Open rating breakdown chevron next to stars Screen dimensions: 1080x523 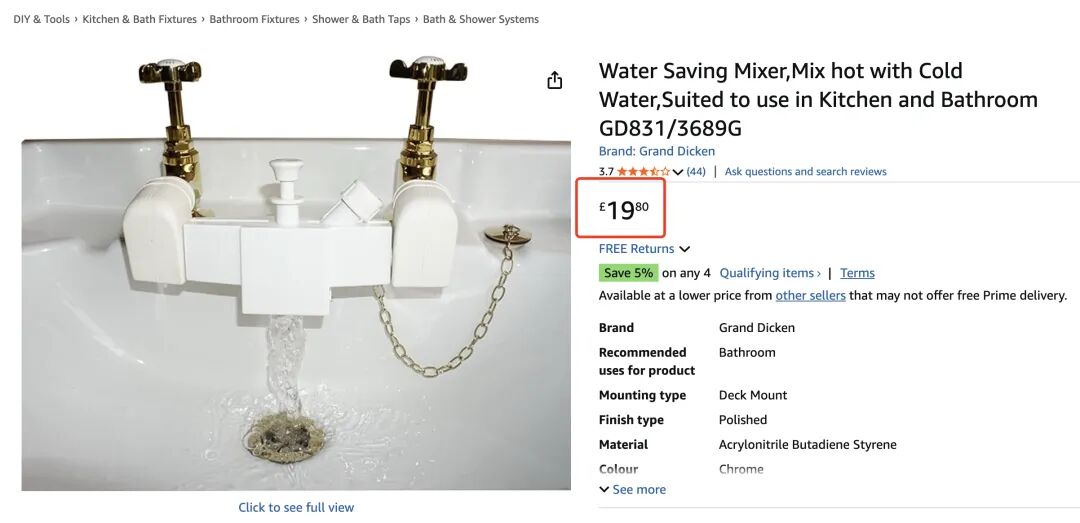678,172
